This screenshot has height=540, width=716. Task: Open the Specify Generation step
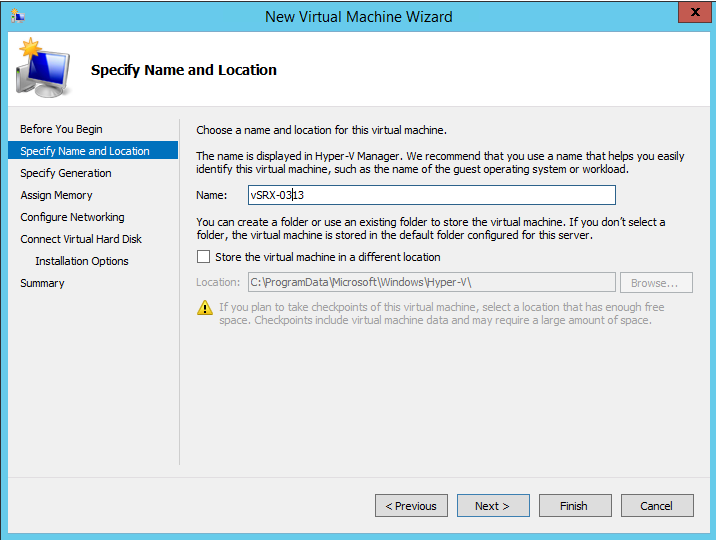click(66, 173)
